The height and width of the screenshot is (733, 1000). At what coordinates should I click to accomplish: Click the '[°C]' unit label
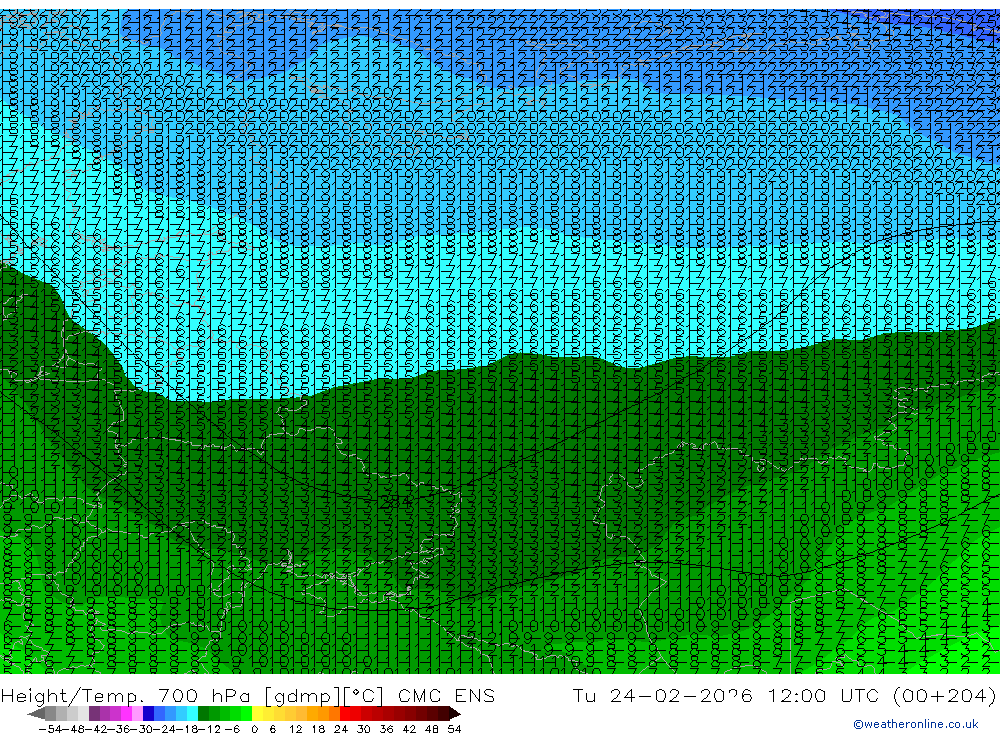pos(363,696)
